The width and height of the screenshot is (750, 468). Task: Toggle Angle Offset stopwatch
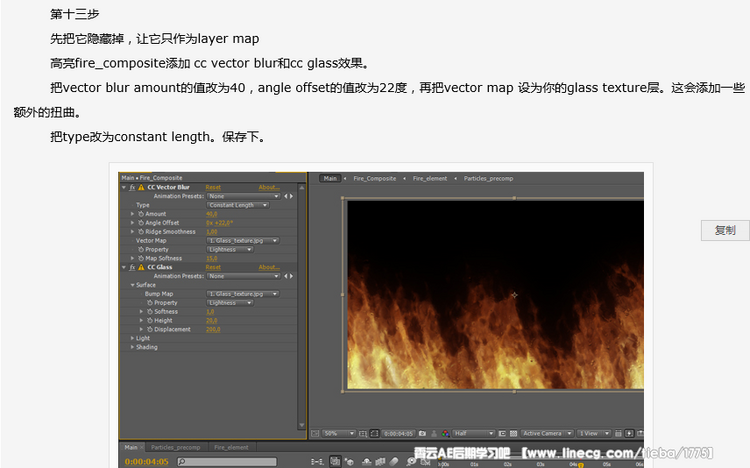(141, 223)
